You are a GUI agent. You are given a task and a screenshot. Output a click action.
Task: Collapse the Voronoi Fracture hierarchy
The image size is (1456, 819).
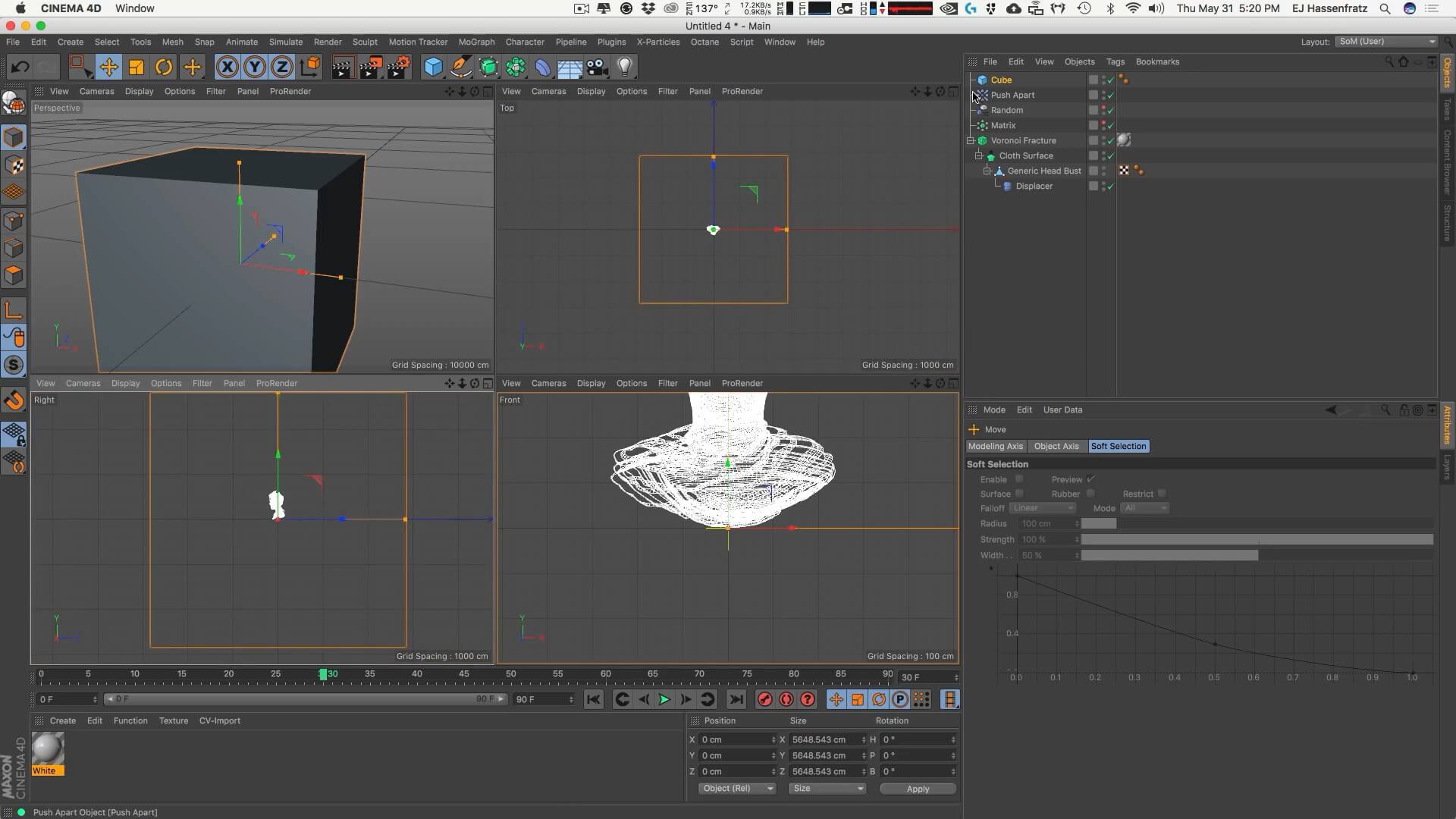pos(971,140)
